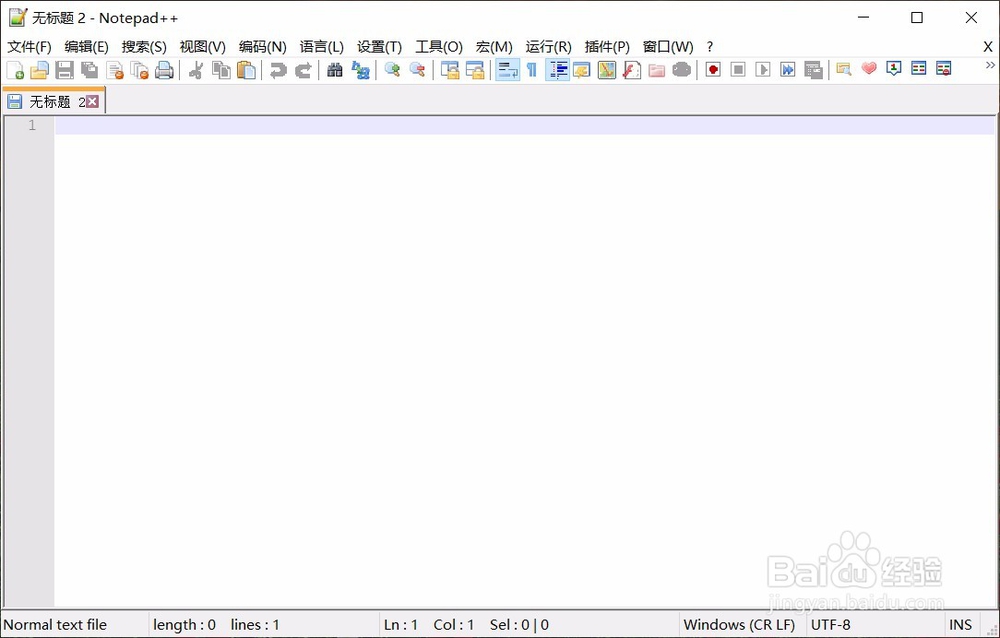Viewport: 1000px width, 638px height.
Task: Click the compare list plugin icon
Action: click(x=918, y=68)
